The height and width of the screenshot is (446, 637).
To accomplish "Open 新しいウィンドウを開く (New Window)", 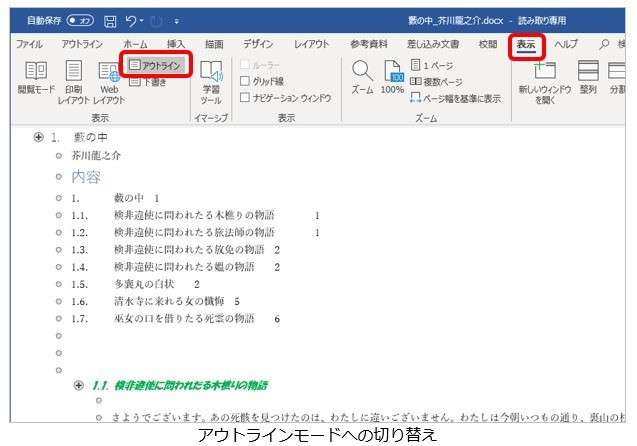I will click(x=544, y=81).
